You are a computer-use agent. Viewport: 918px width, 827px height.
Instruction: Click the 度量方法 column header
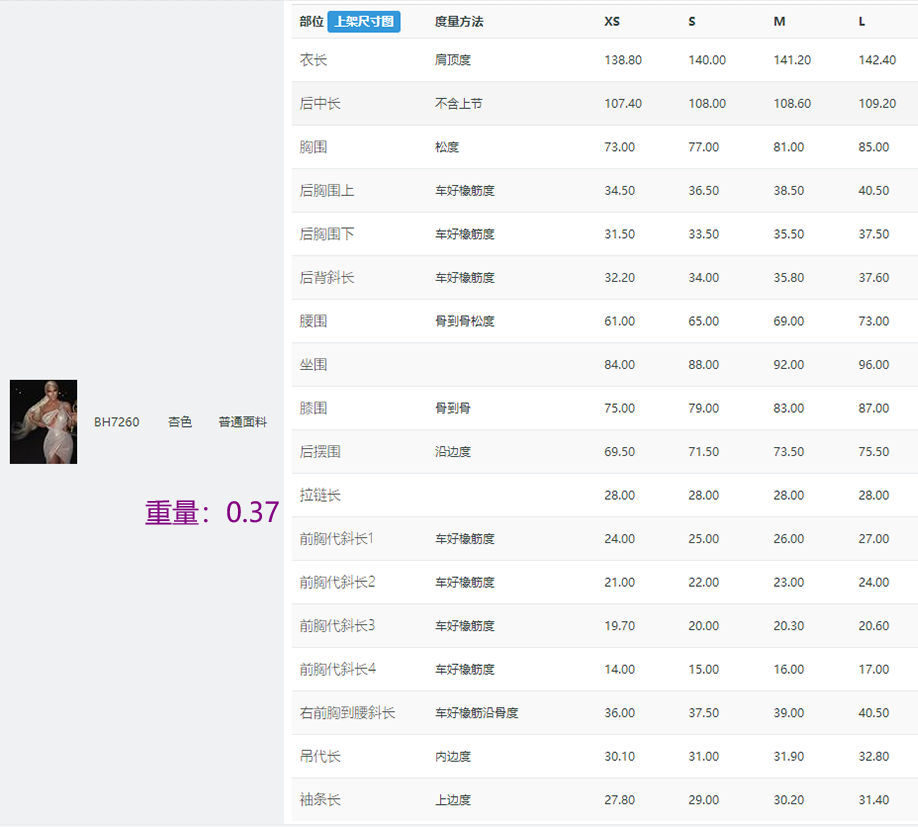[459, 22]
